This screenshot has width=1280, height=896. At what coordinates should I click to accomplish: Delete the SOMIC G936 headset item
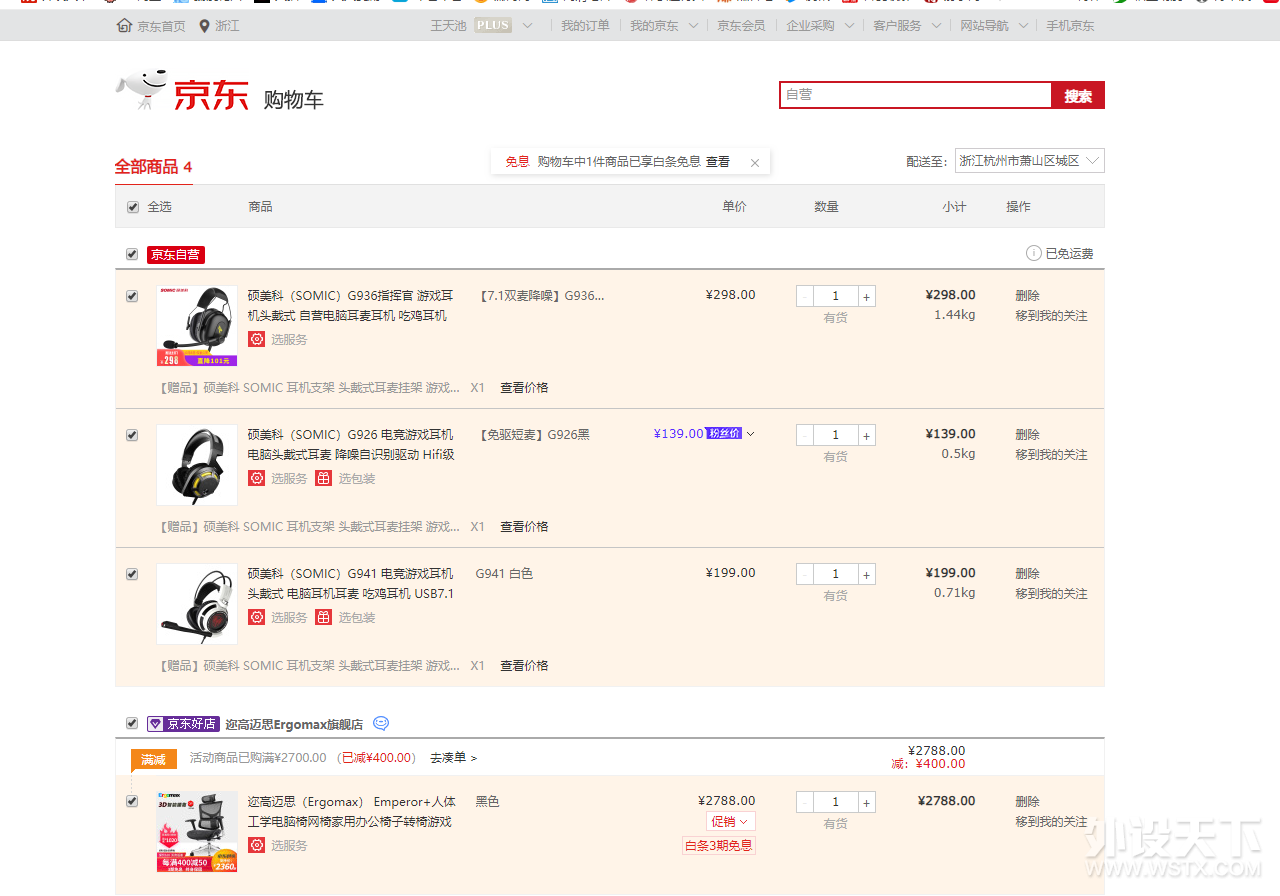pyautogui.click(x=1027, y=296)
